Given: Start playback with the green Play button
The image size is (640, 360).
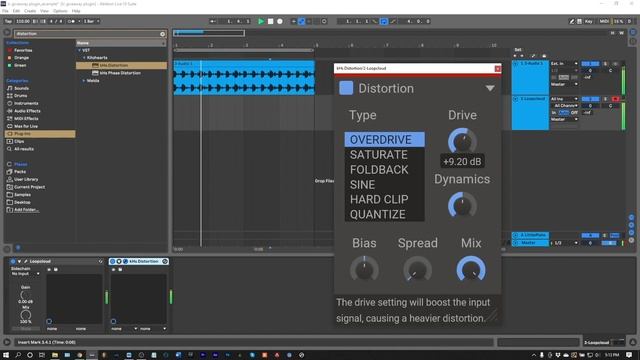Looking at the screenshot, I should 261,21.
